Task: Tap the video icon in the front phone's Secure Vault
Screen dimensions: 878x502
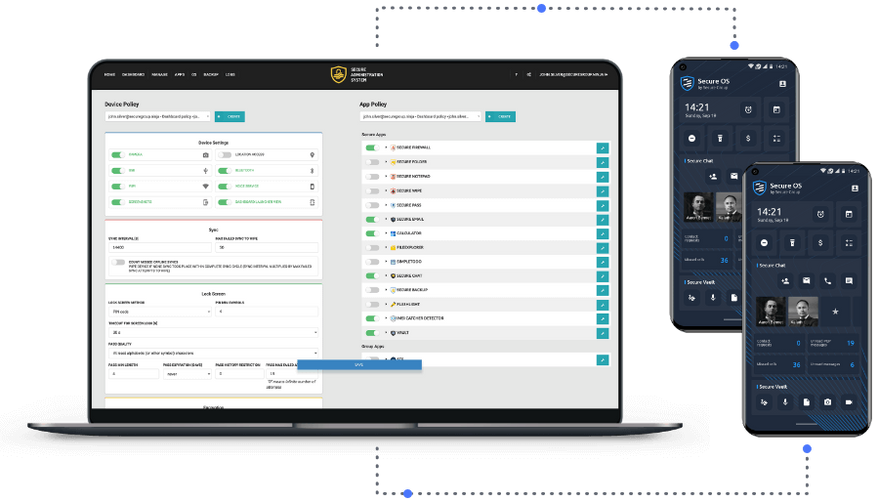Action: (849, 402)
